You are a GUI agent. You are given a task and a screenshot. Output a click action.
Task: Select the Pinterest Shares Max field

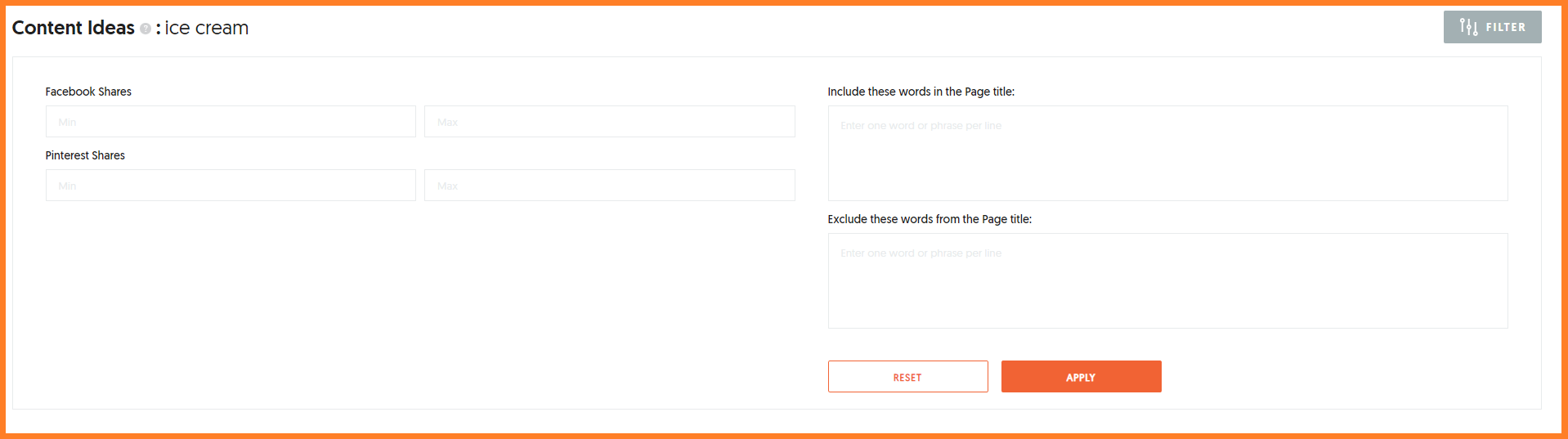[x=609, y=186]
